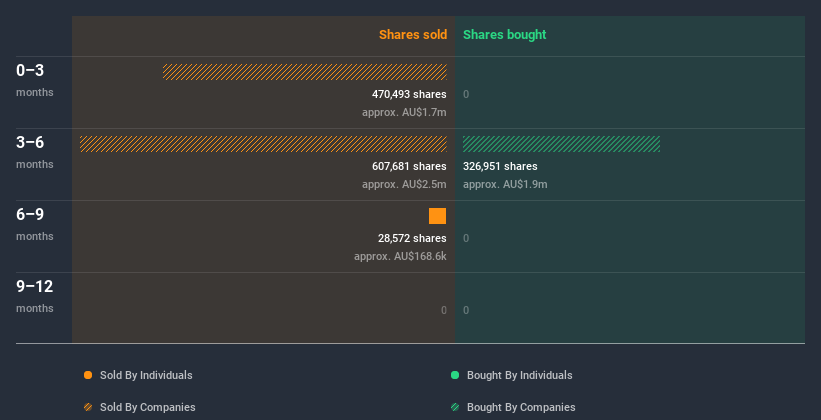Click the 3–6 months green bought bar
The width and height of the screenshot is (821, 420).
point(561,144)
